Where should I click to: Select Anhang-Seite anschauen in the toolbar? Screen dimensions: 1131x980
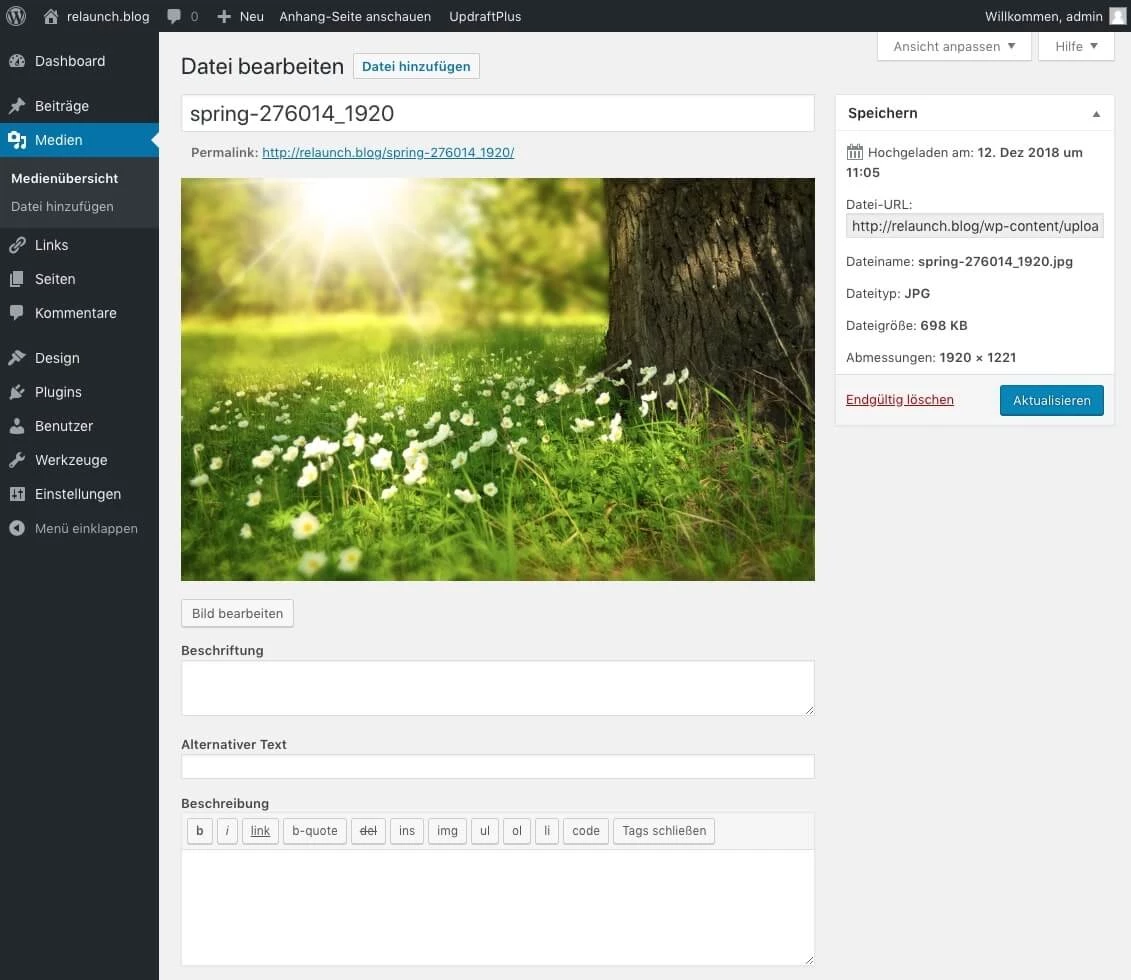(356, 16)
